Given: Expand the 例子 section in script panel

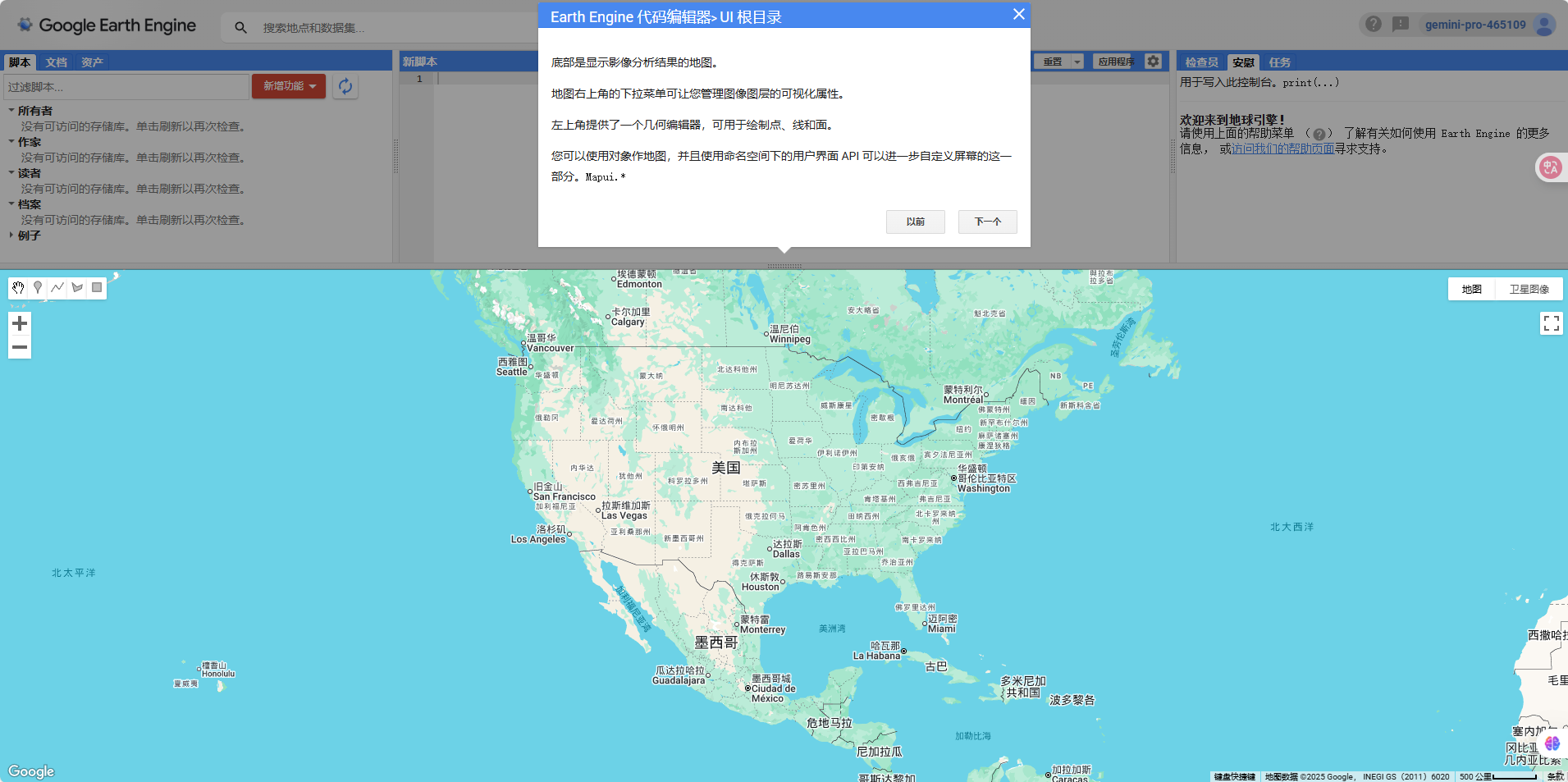Looking at the screenshot, I should coord(27,235).
